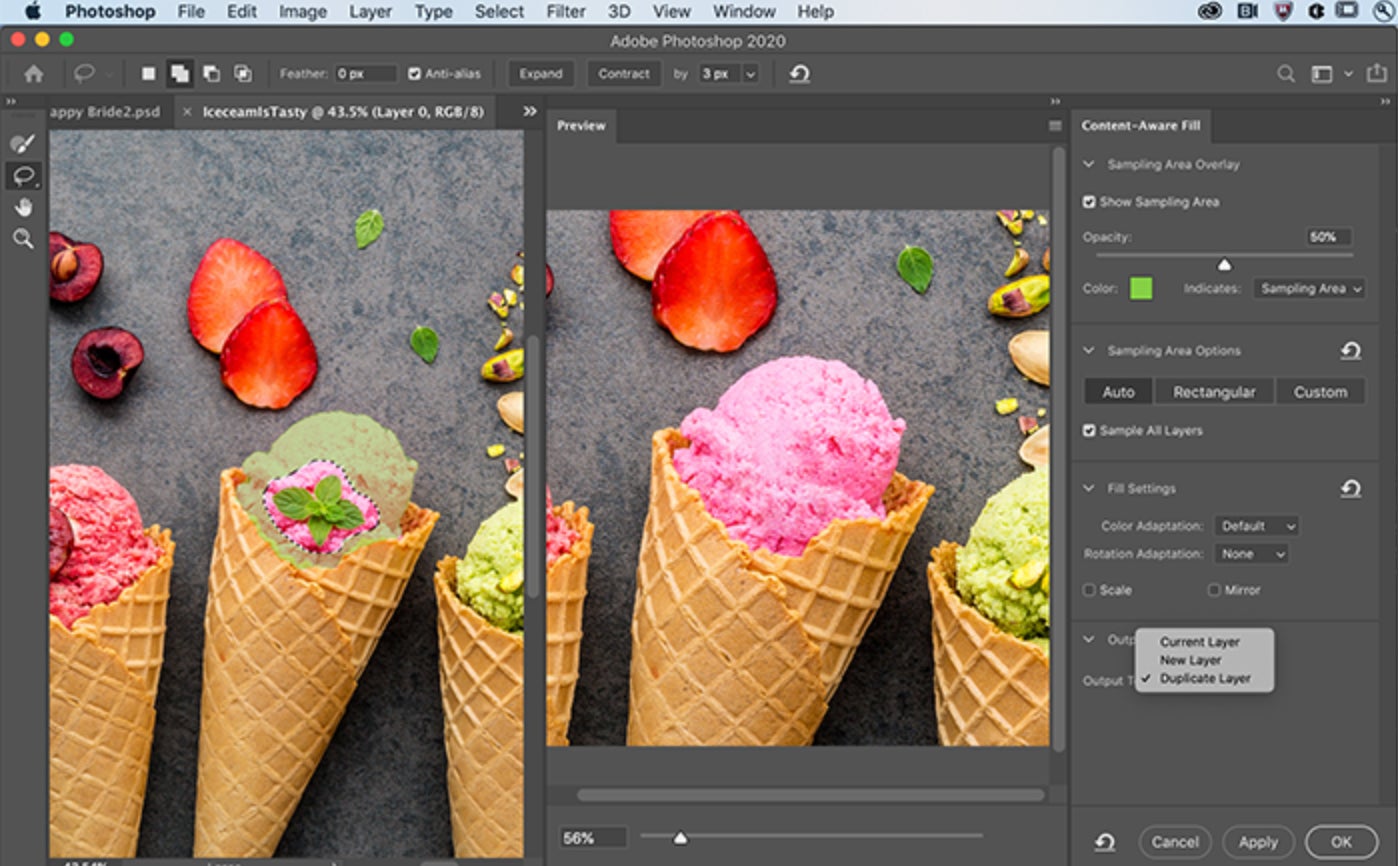Screen dimensions: 1398x866
Task: Choose the Custom sampling option
Action: [x=1321, y=392]
